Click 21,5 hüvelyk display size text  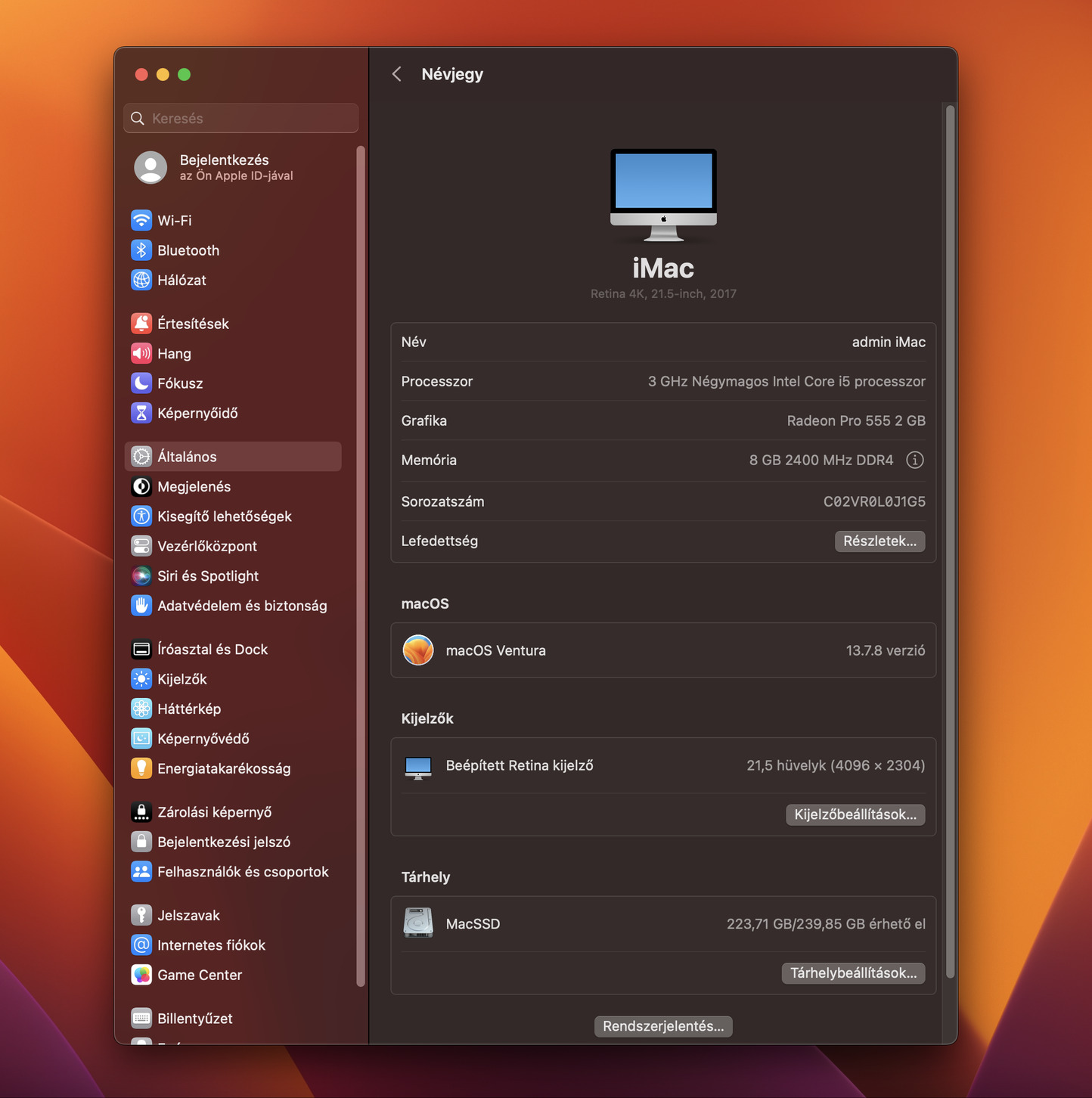pos(836,765)
